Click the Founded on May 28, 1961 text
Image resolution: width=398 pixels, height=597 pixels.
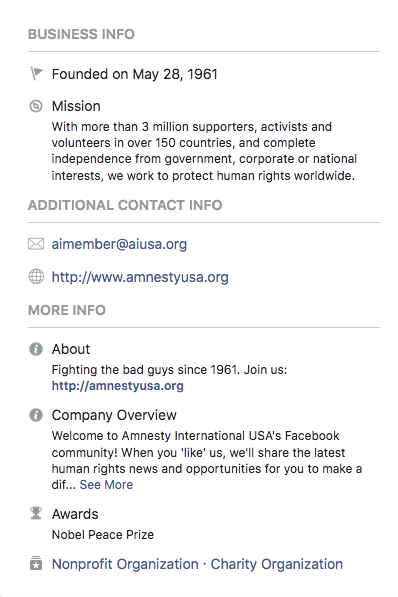pyautogui.click(x=134, y=74)
